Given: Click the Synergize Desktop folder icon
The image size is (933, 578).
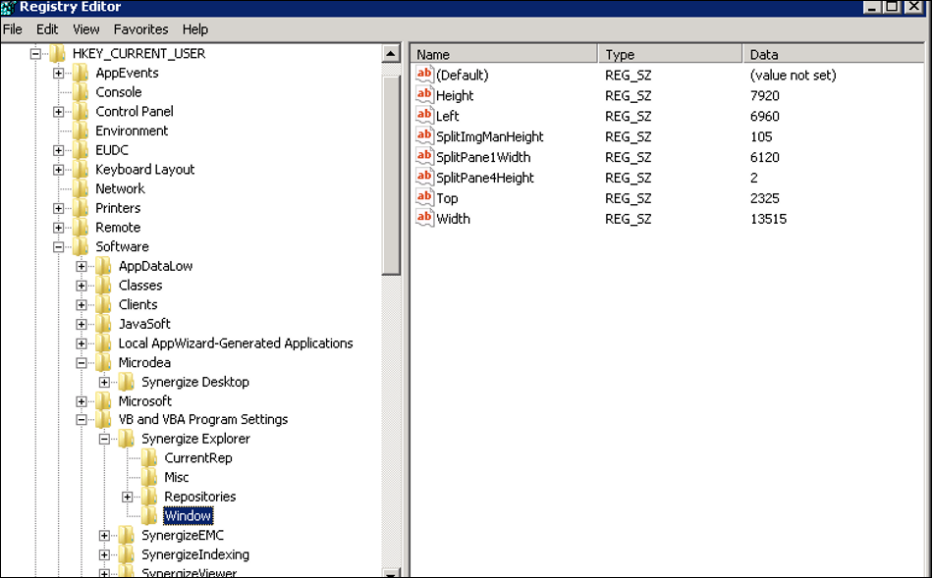Looking at the screenshot, I should (x=126, y=382).
